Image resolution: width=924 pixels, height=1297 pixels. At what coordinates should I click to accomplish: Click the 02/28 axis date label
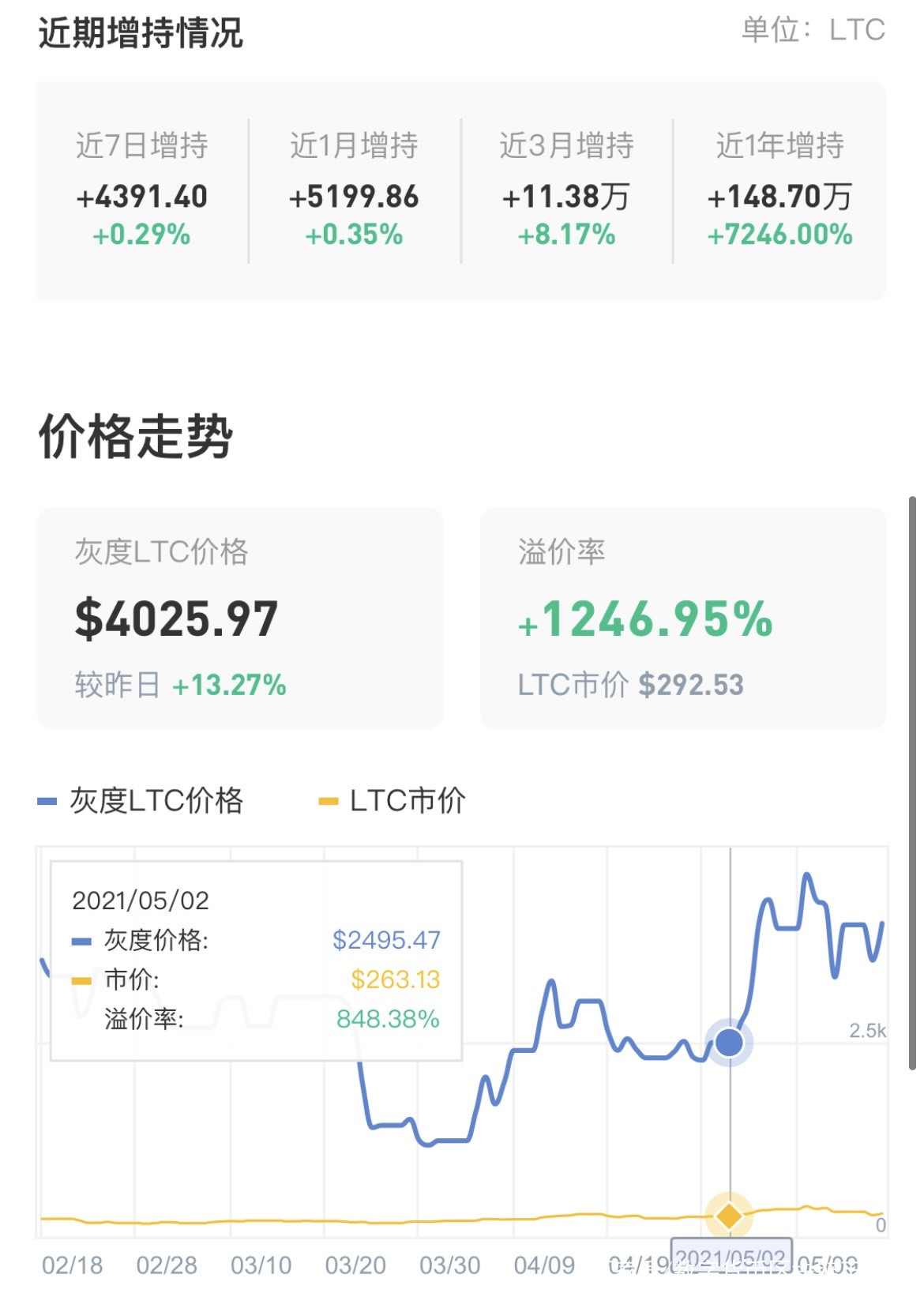coord(167,1265)
